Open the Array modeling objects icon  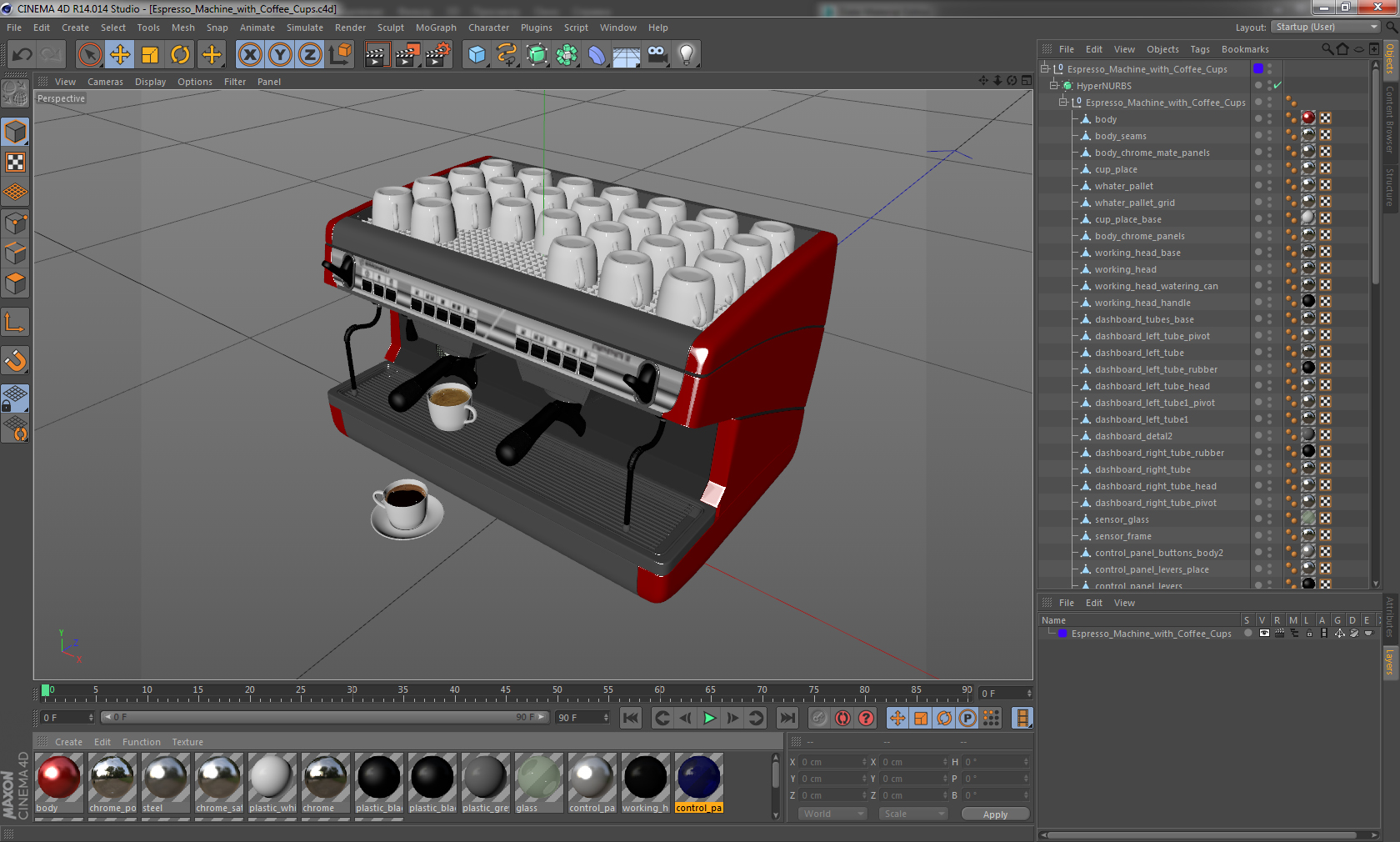click(567, 55)
